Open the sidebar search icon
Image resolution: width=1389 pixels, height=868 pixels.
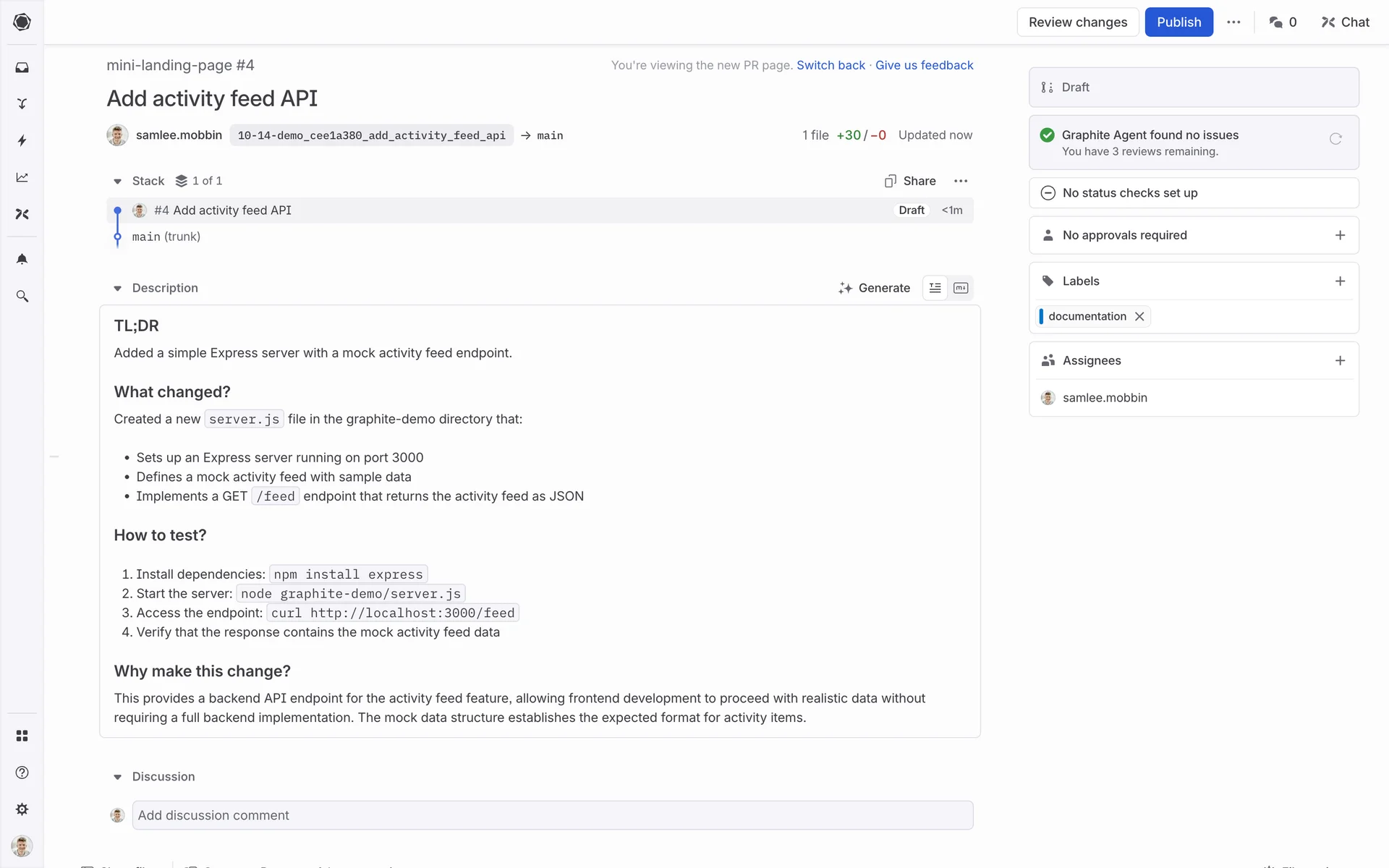pyautogui.click(x=22, y=297)
